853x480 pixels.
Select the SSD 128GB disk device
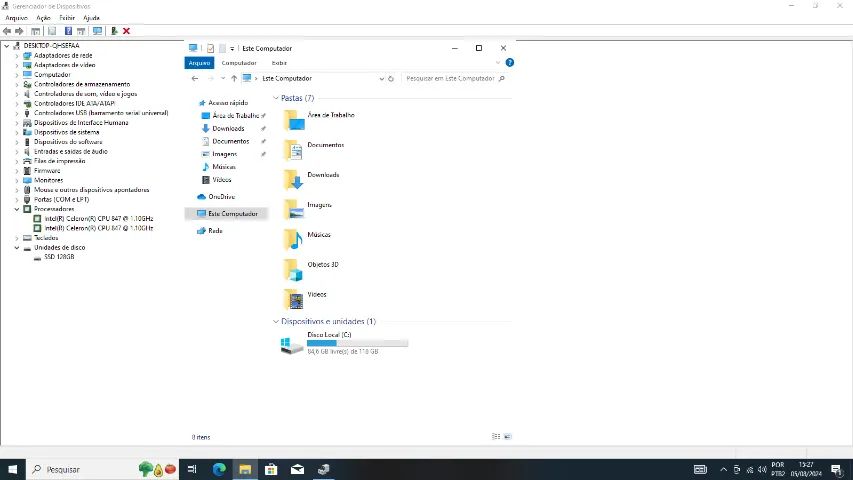pos(59,257)
